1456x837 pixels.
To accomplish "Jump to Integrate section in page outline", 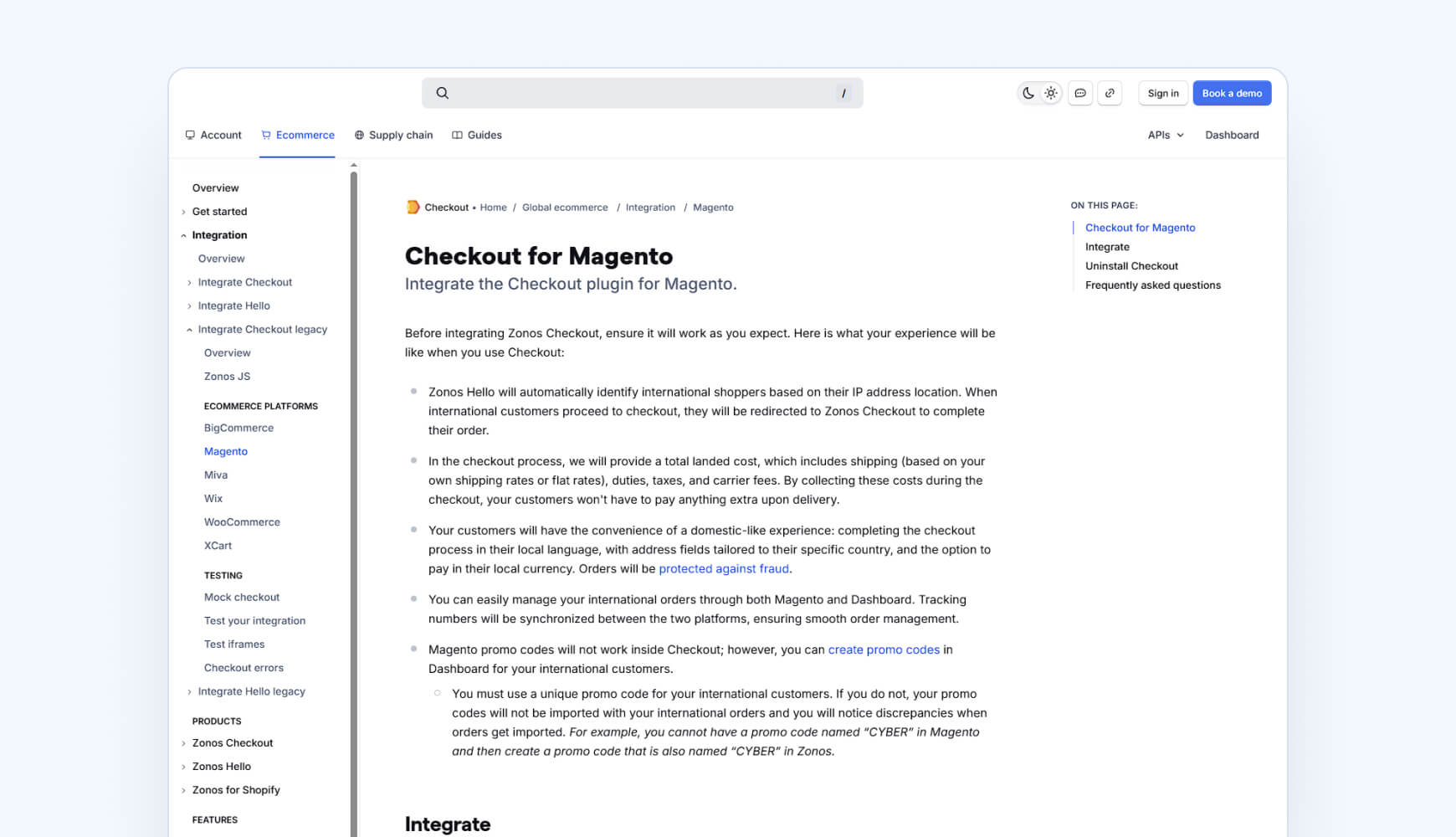I will coord(1107,247).
